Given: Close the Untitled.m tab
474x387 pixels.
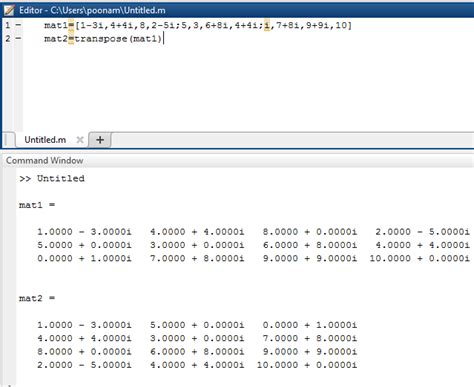Looking at the screenshot, I should (x=80, y=140).
